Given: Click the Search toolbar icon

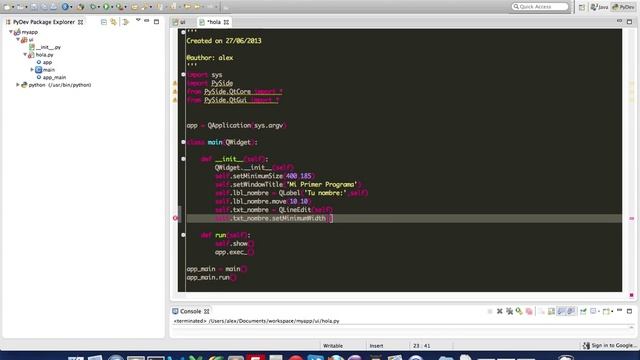Looking at the screenshot, I should point(144,7).
